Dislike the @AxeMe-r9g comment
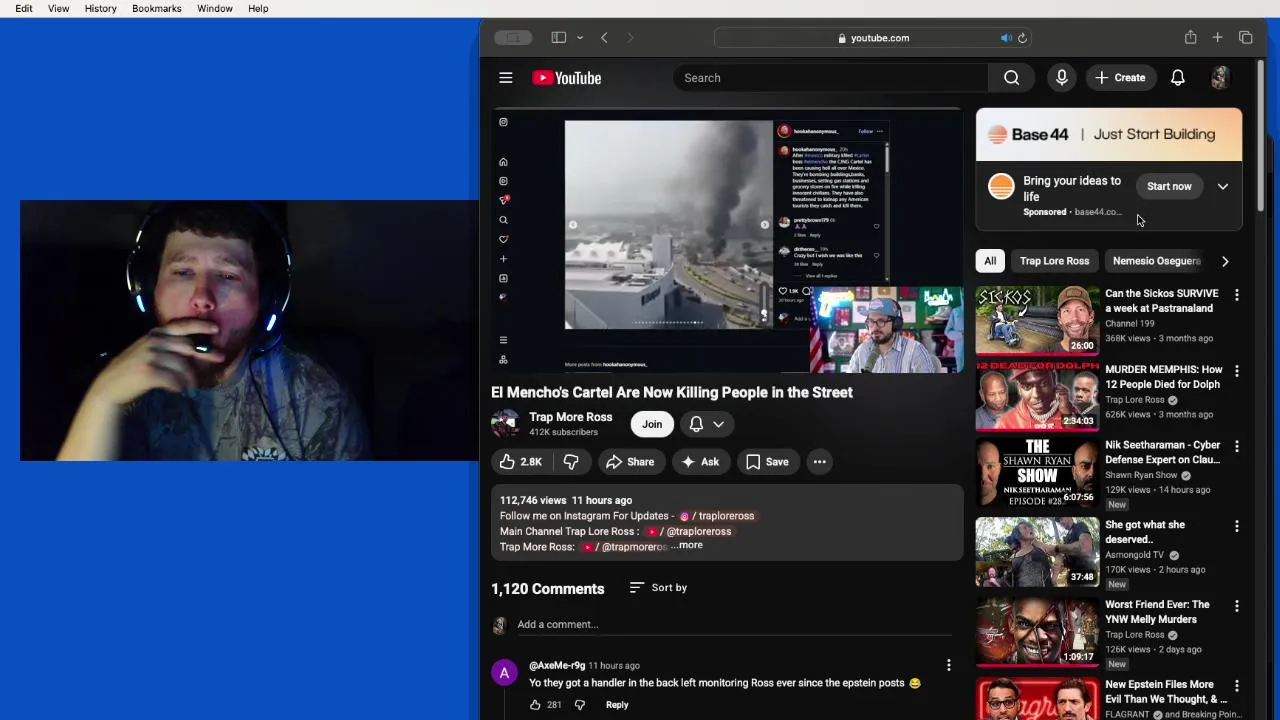Screen dimensions: 1280x720 pos(579,705)
